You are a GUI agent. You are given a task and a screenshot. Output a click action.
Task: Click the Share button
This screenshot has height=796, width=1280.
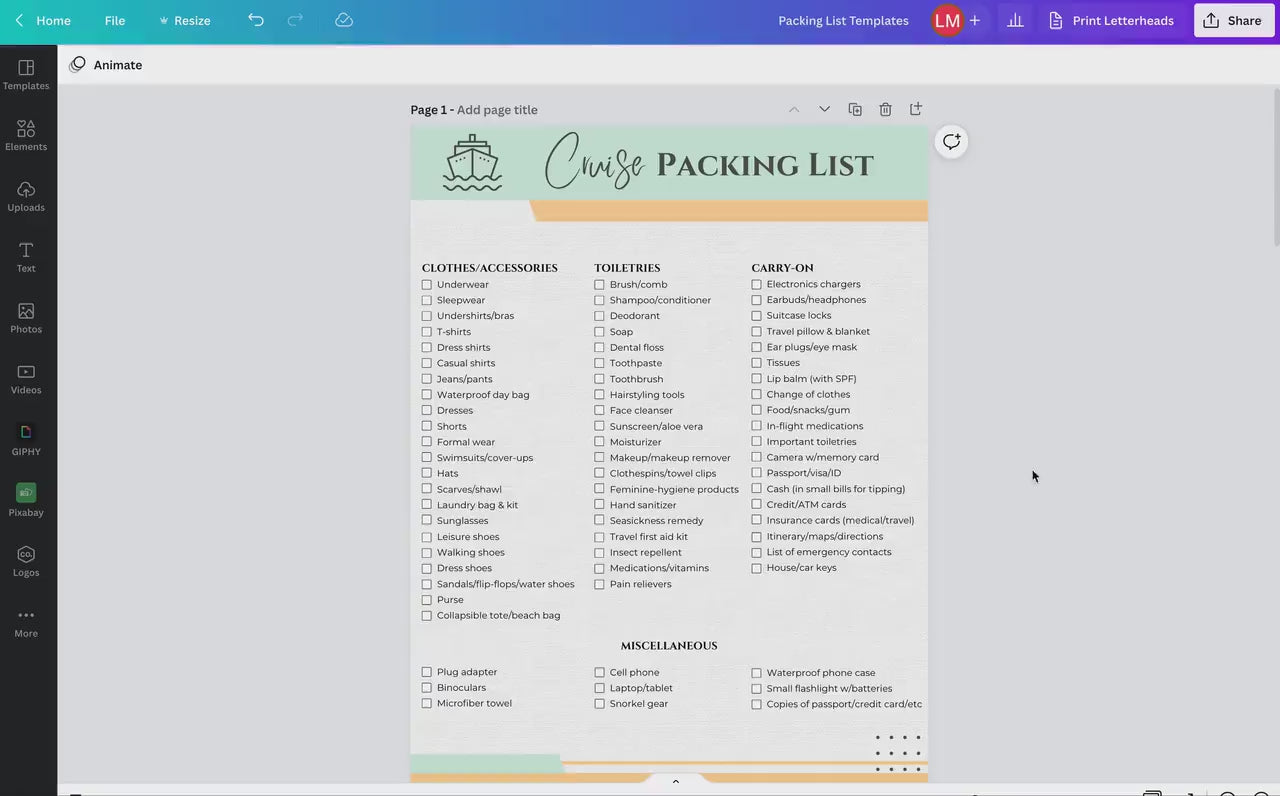click(1233, 20)
